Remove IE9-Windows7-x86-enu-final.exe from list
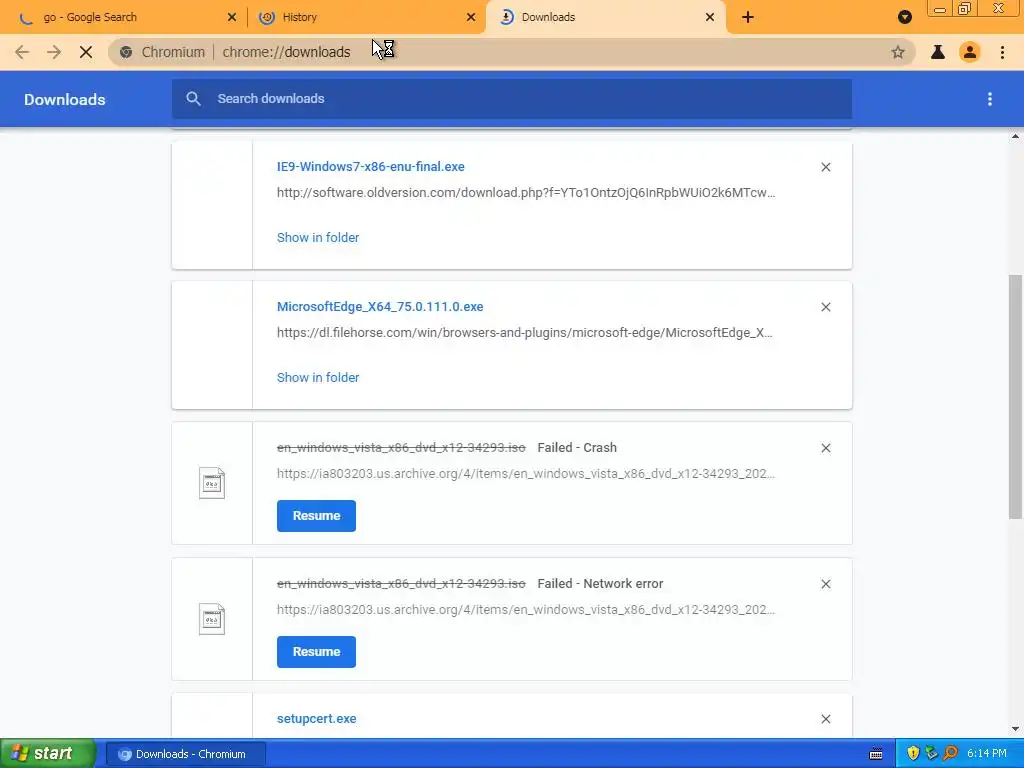The image size is (1024, 768). [x=825, y=167]
